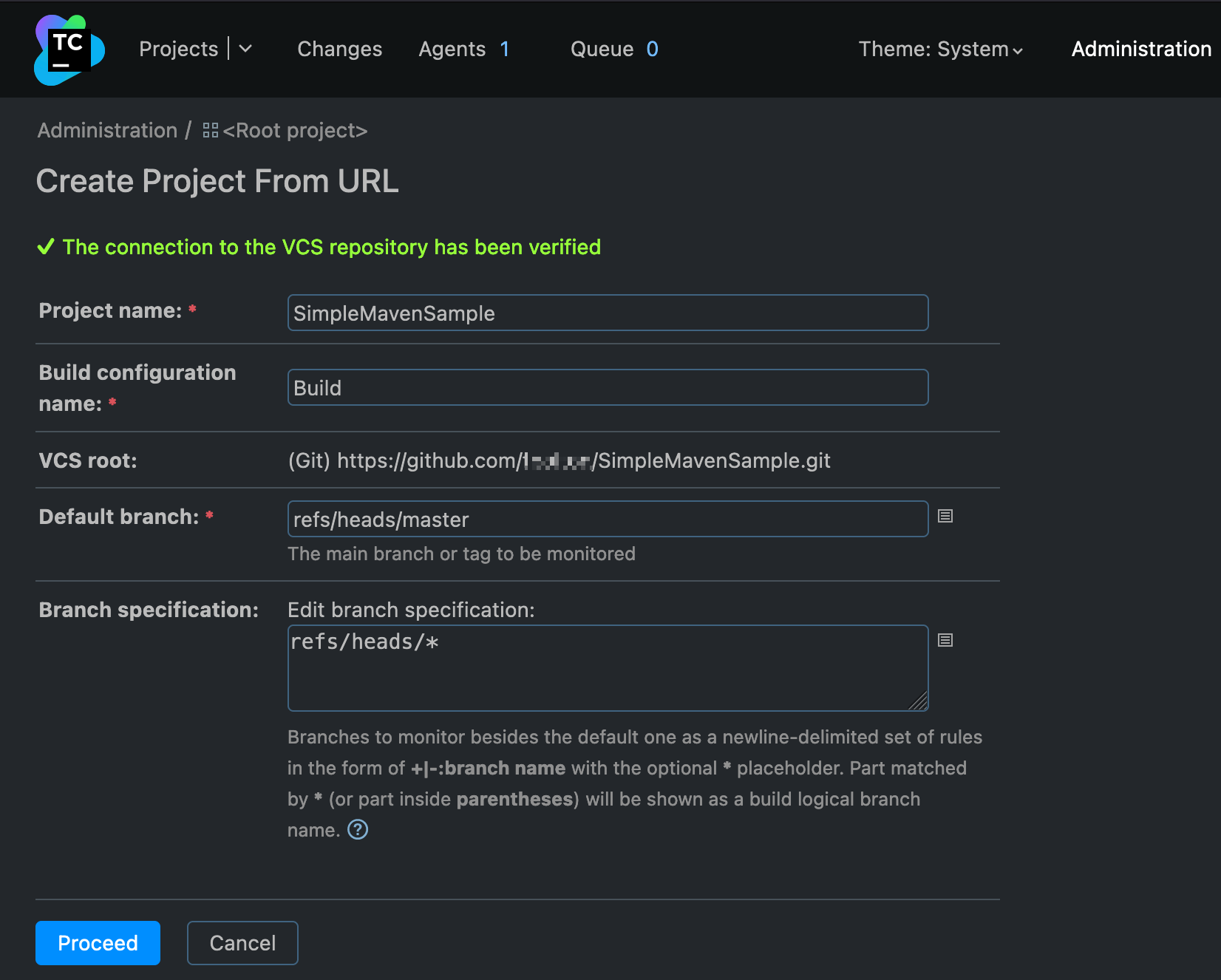The image size is (1221, 980).
Task: Click into the Default branch field
Action: 607,519
